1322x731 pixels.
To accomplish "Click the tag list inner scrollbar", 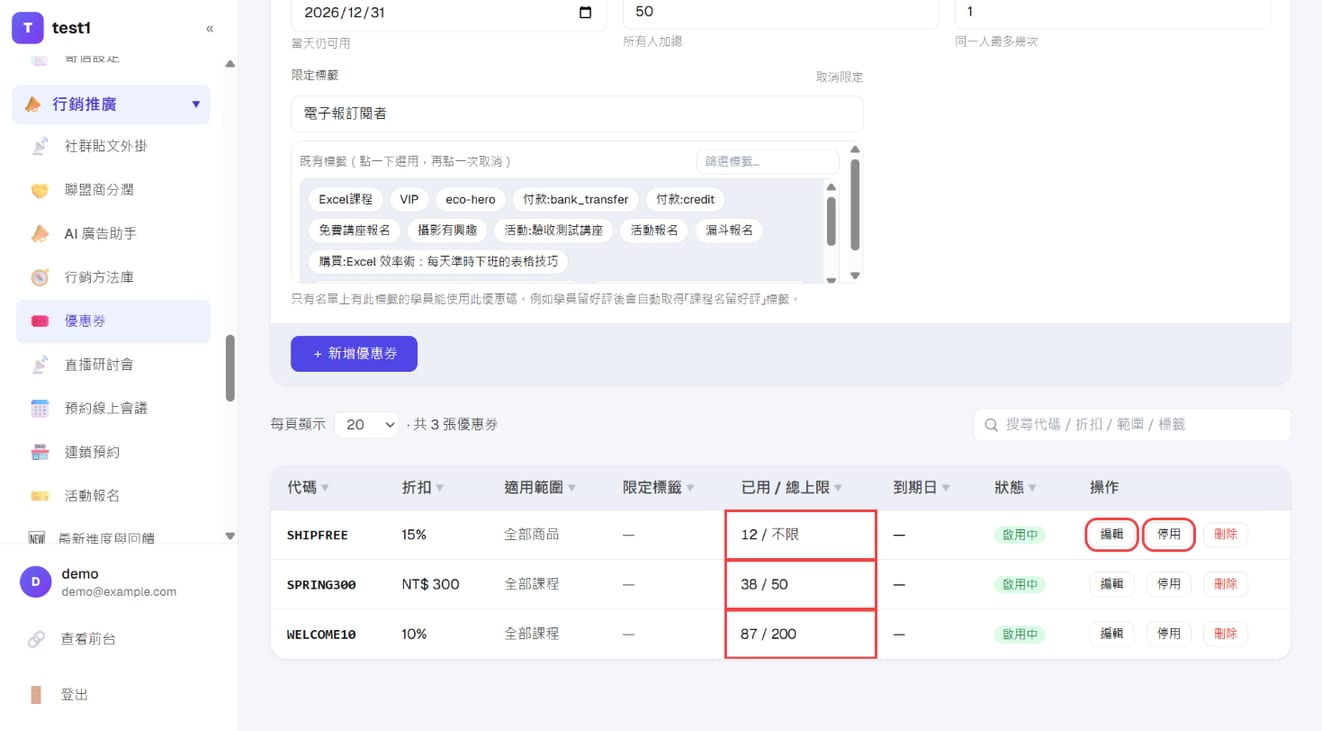I will [x=831, y=220].
